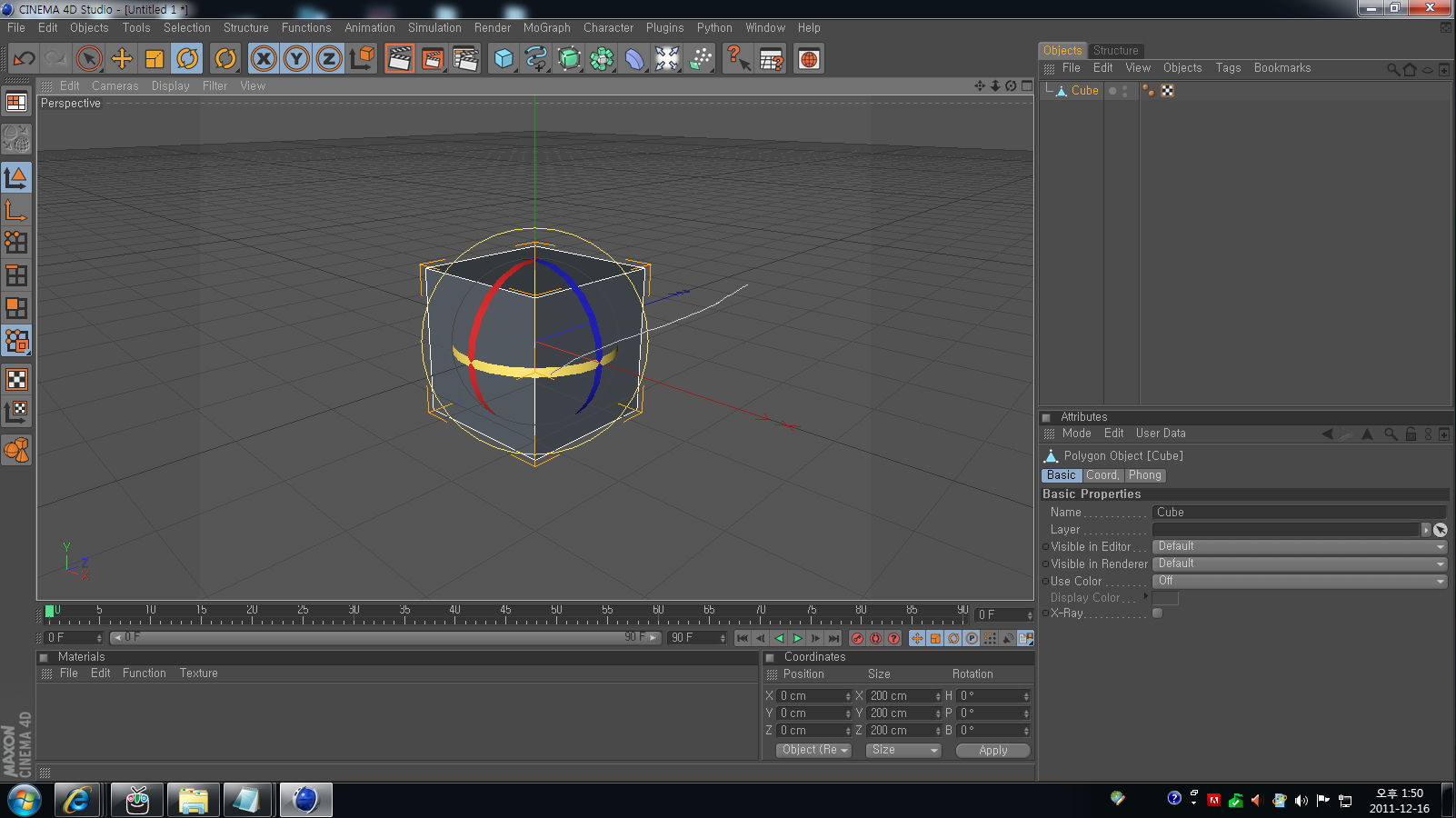Switch to Model mode in left sidebar
The height and width of the screenshot is (818, 1456).
coord(16,177)
